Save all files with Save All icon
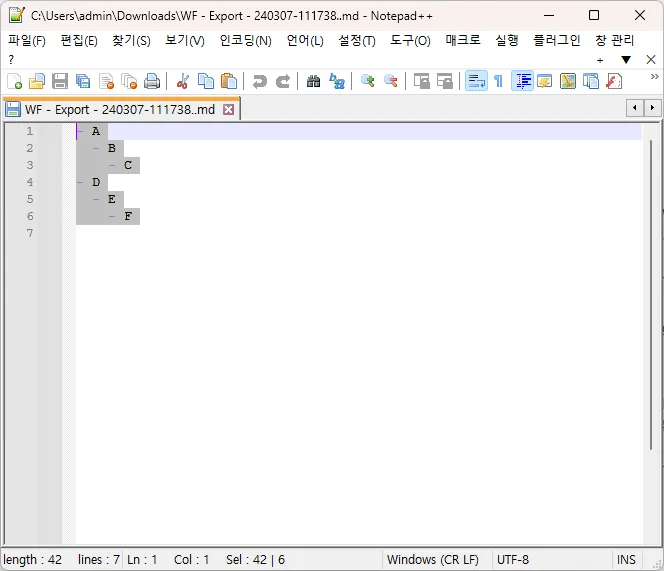Image resolution: width=664 pixels, height=571 pixels. coord(83,81)
